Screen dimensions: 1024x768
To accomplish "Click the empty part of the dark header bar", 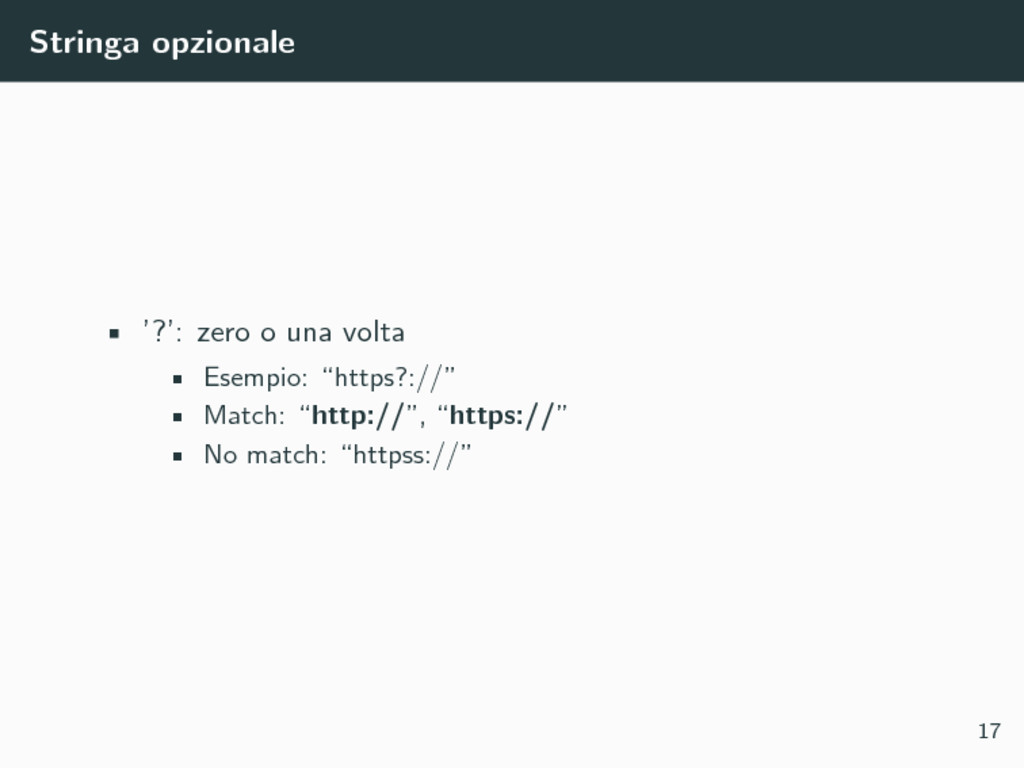I will click(653, 40).
